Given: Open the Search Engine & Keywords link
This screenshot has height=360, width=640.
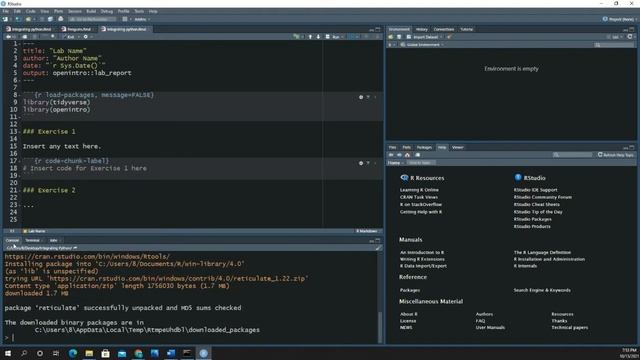Looking at the screenshot, I should pyautogui.click(x=542, y=290).
